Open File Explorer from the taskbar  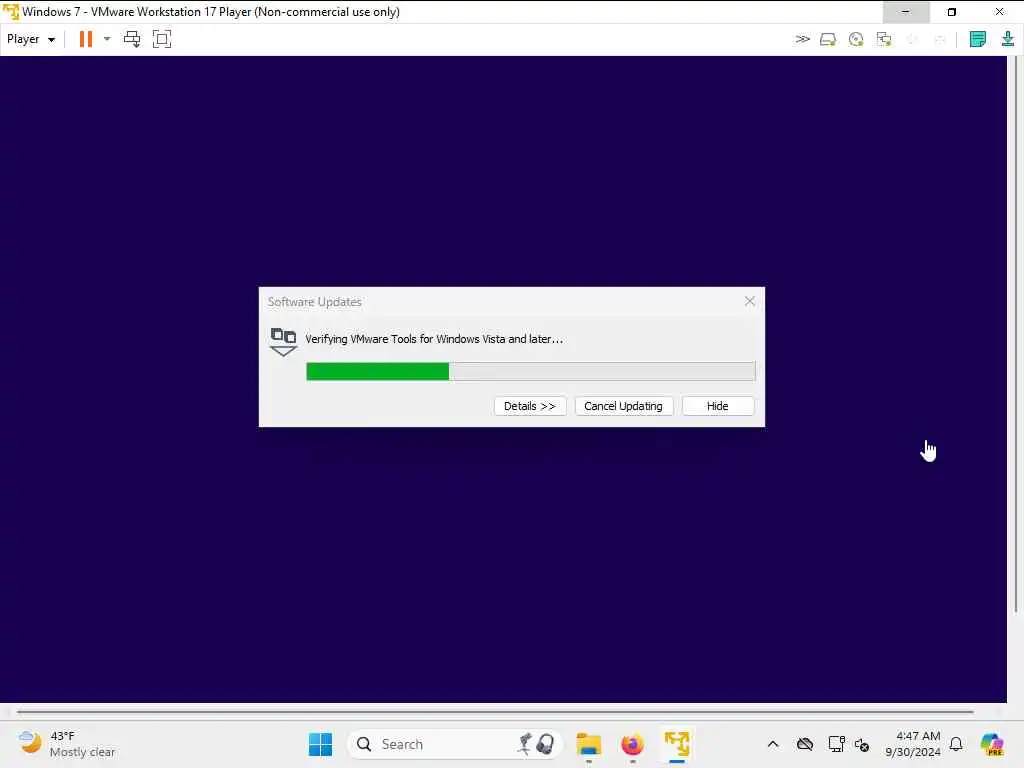(x=588, y=744)
